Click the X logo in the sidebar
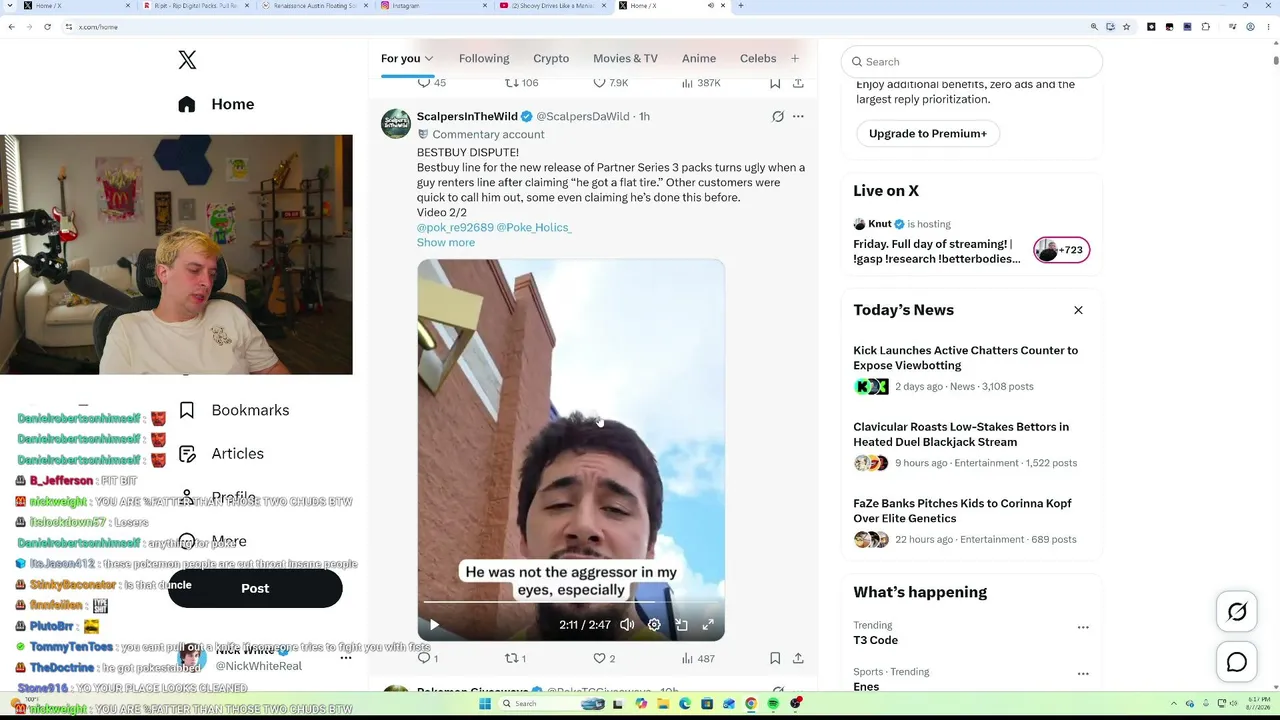Viewport: 1280px width, 720px height. pos(187,60)
